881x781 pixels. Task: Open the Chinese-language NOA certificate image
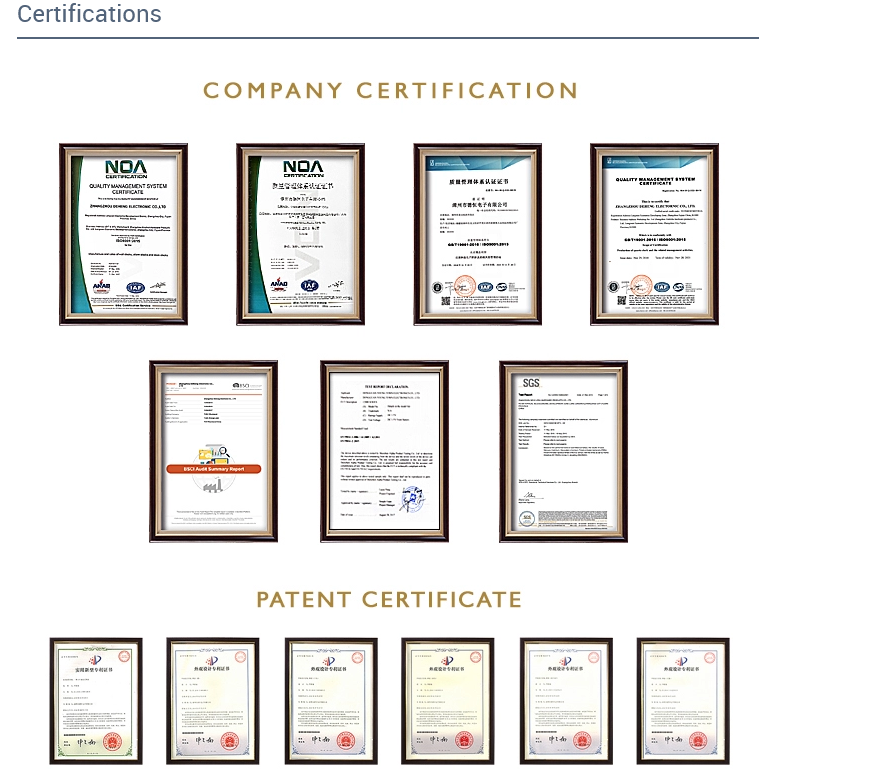[300, 234]
